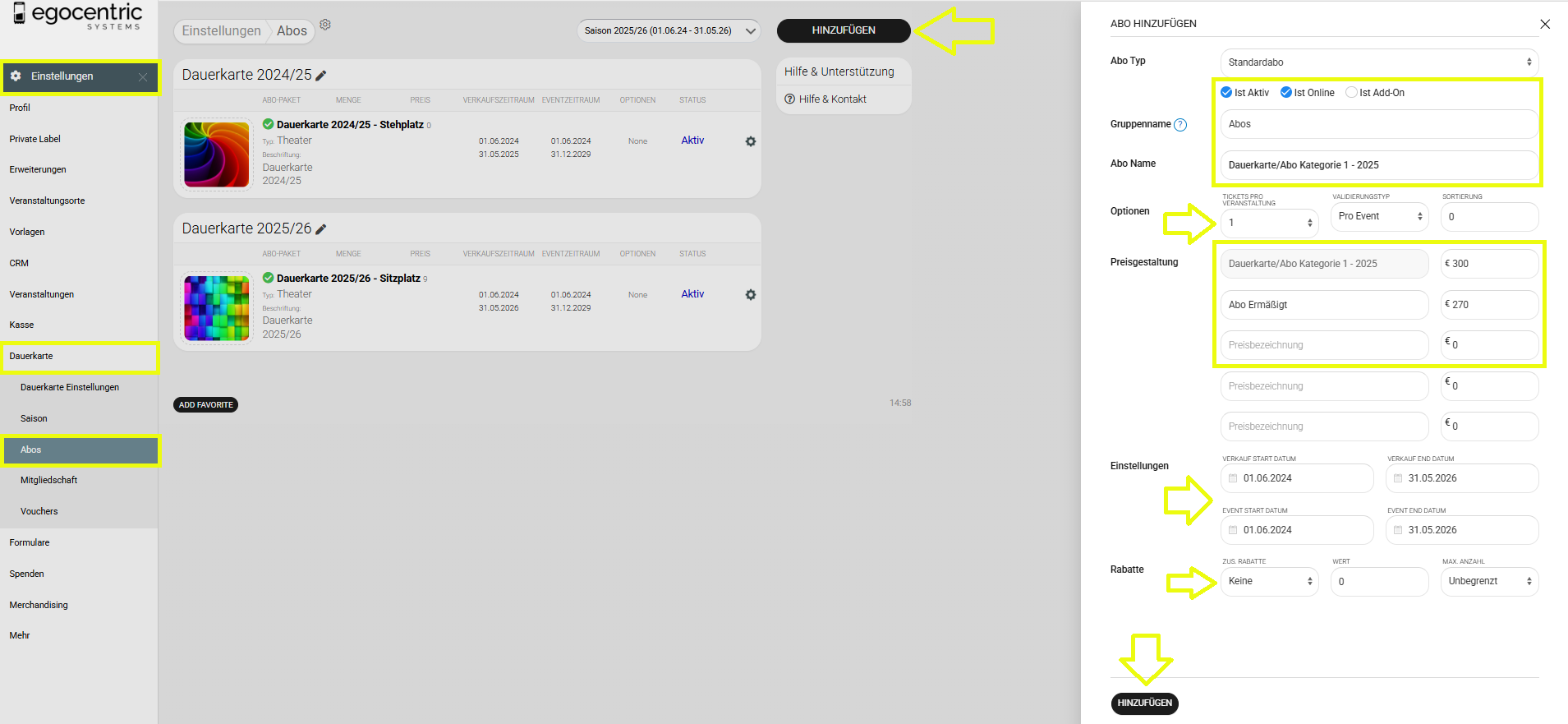Image resolution: width=1568 pixels, height=724 pixels.
Task: Open Mitgliedschaft in the sidebar
Action: [49, 480]
